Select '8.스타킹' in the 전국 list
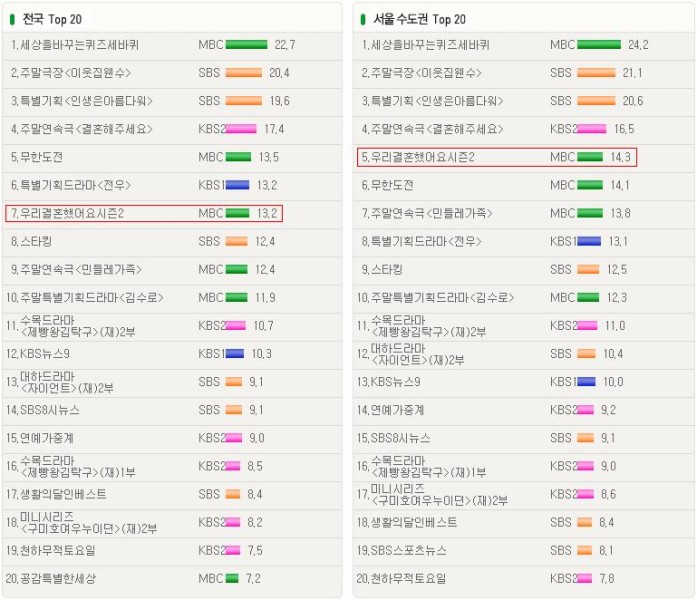 (32, 241)
